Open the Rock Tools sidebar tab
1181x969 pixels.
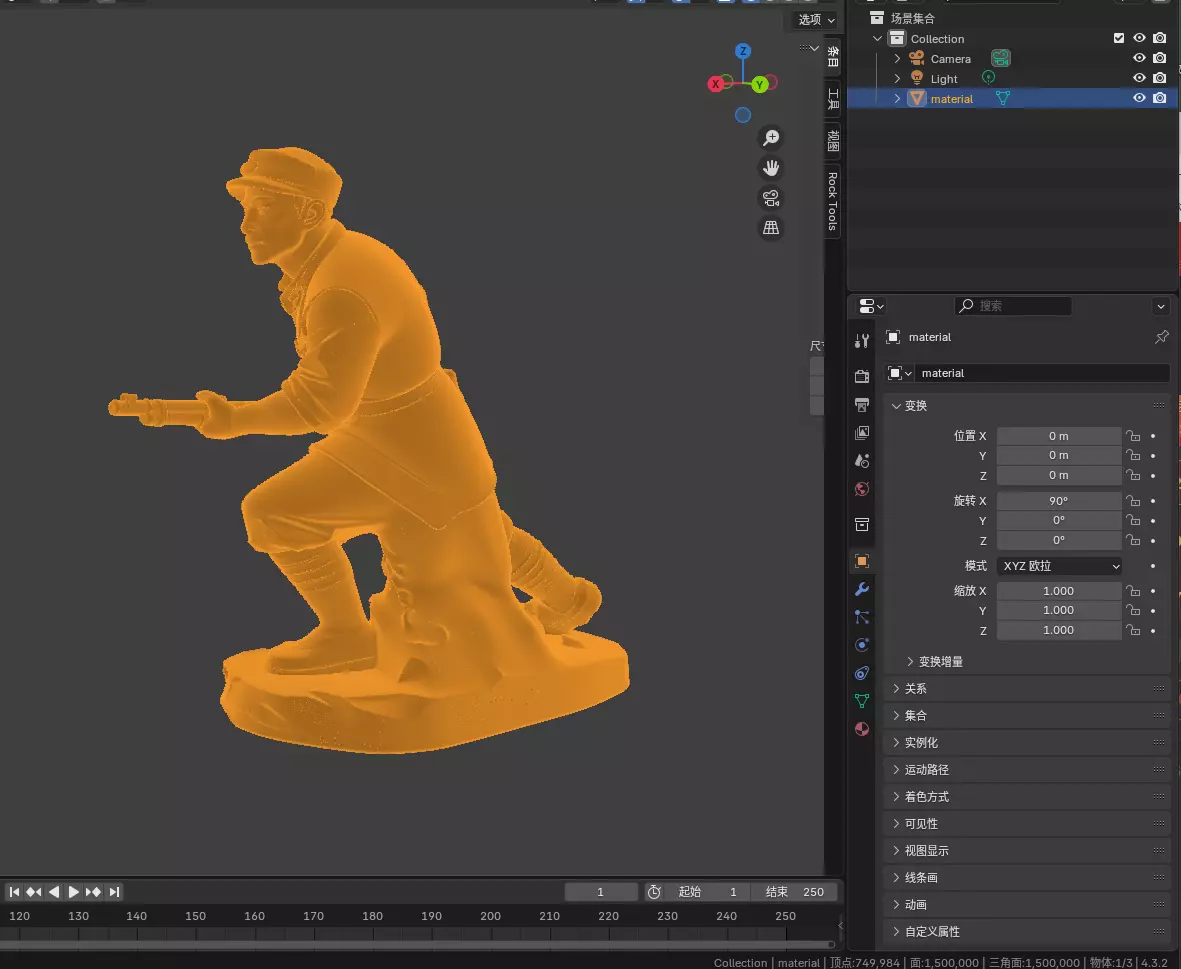833,201
